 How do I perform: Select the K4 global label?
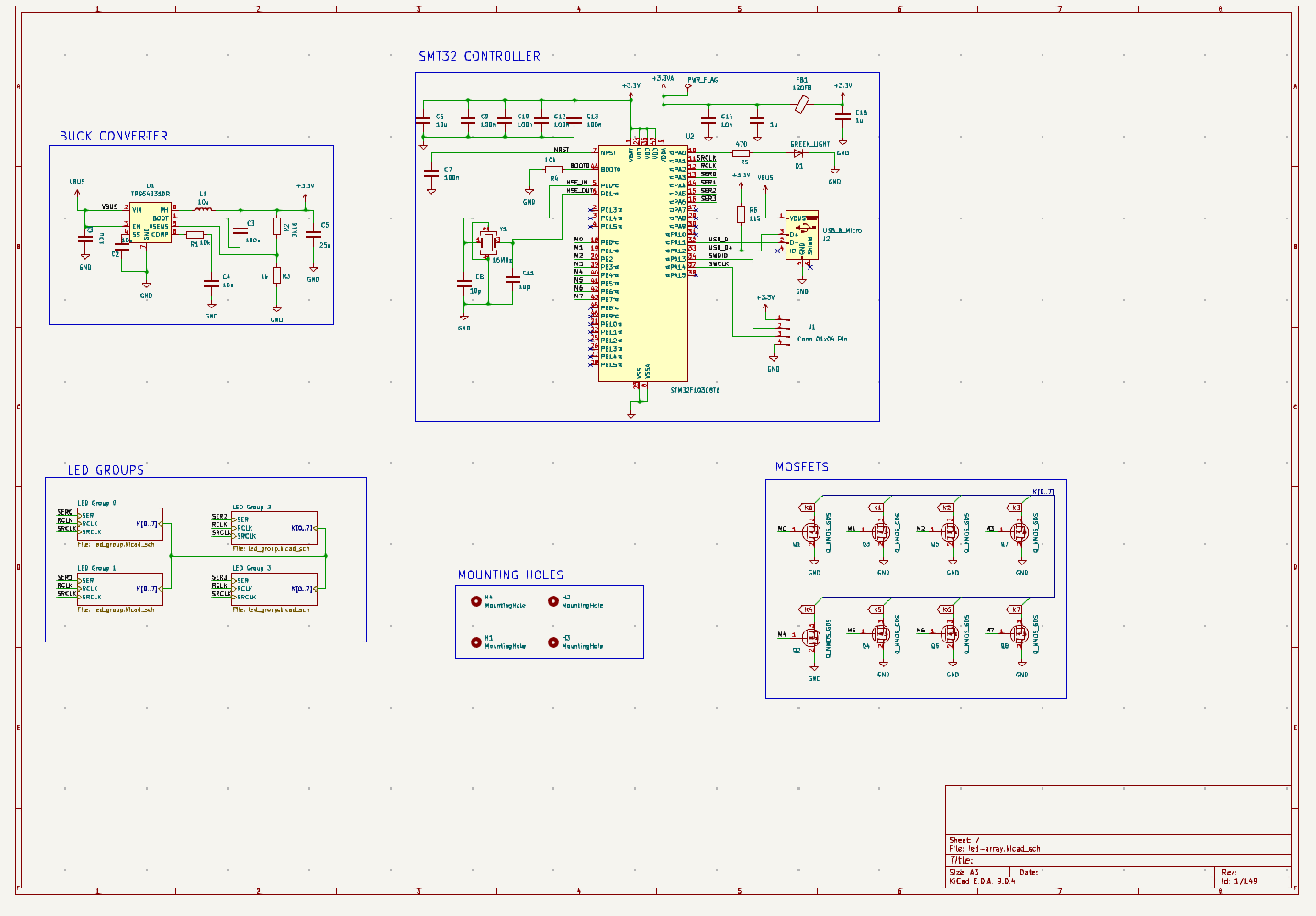pyautogui.click(x=807, y=609)
